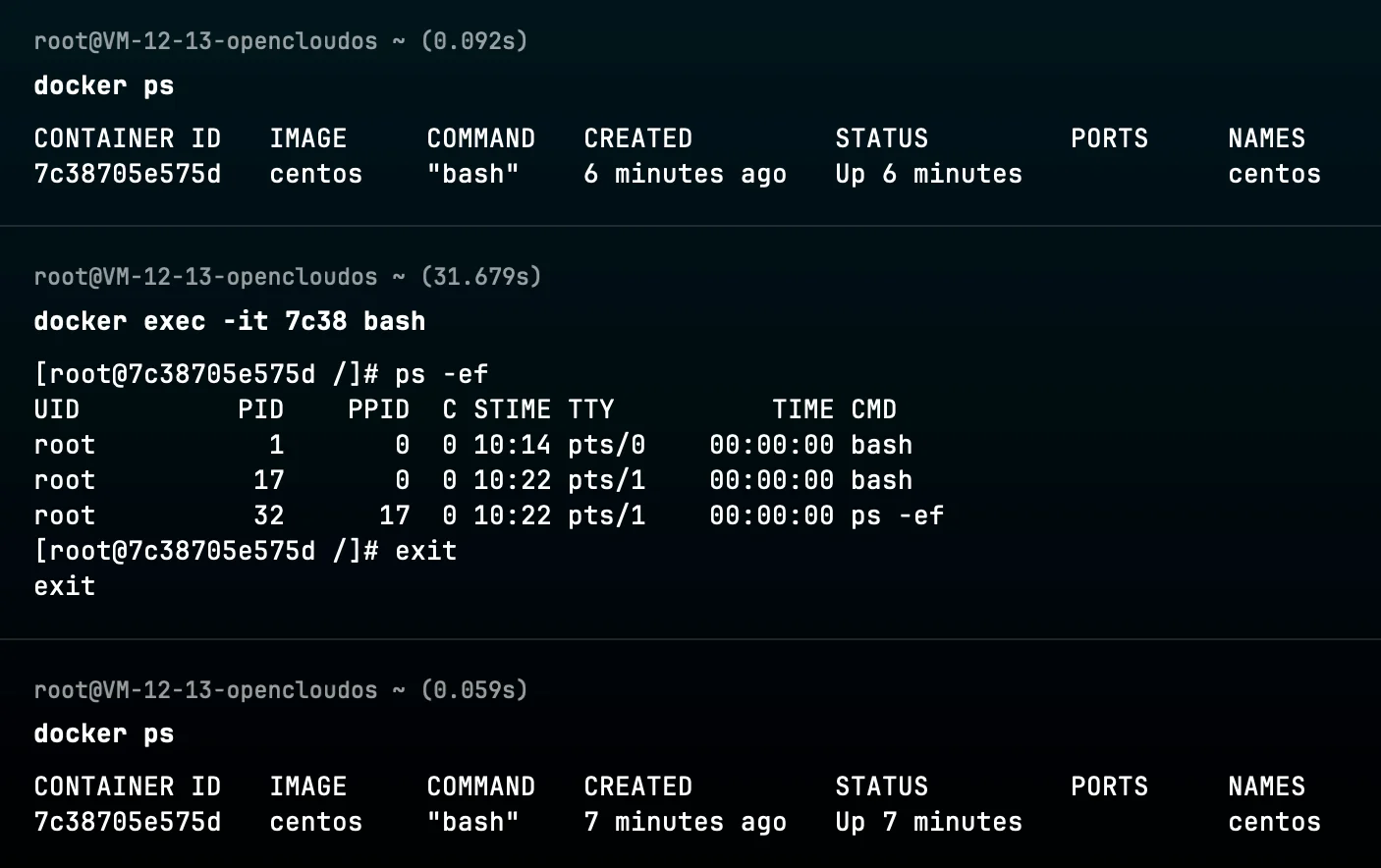Click "ps -ef" entry in the CMD column

(x=897, y=515)
